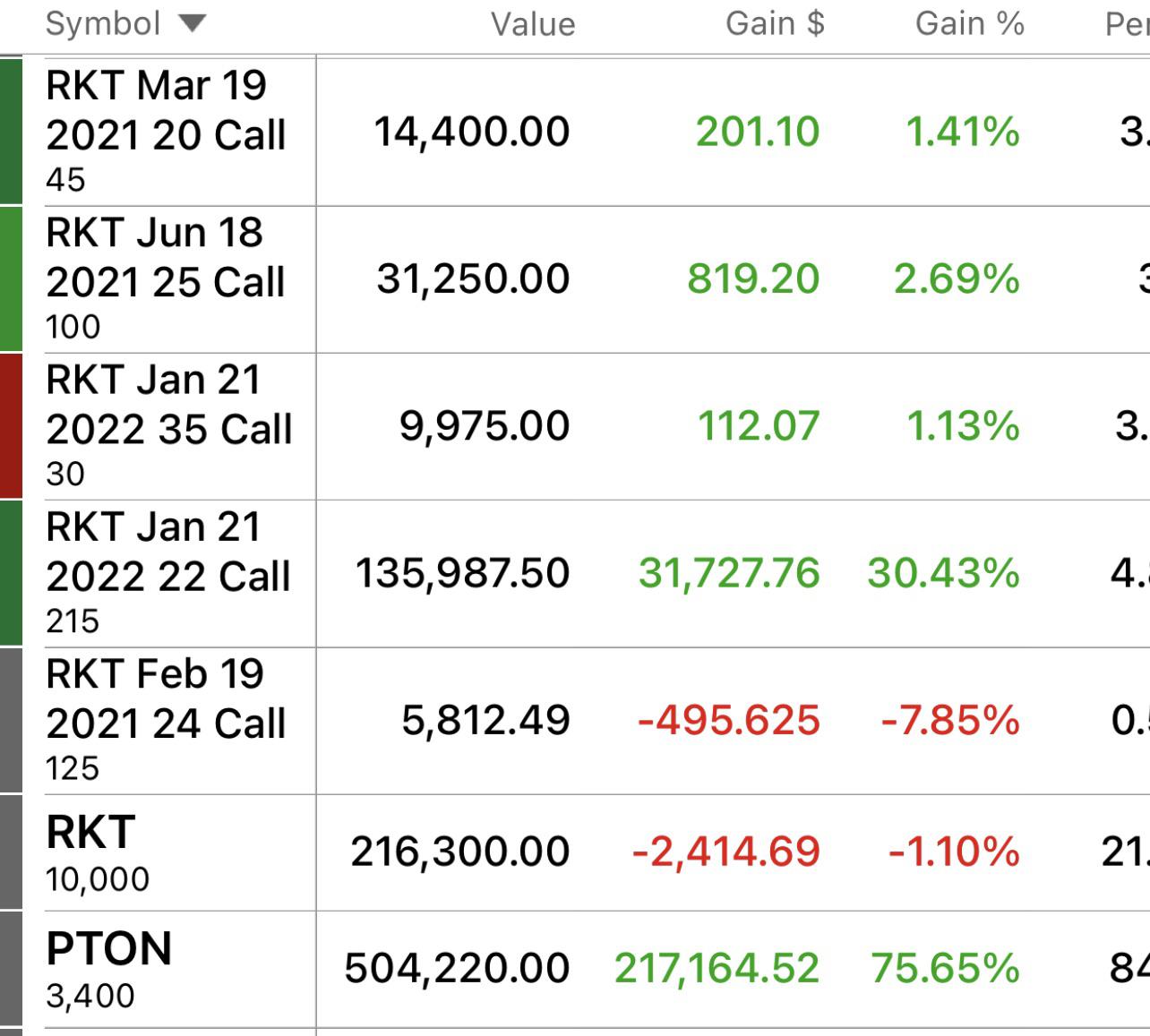
Task: Select RKT Jan 21 2022 35 Call row
Action: (x=575, y=426)
